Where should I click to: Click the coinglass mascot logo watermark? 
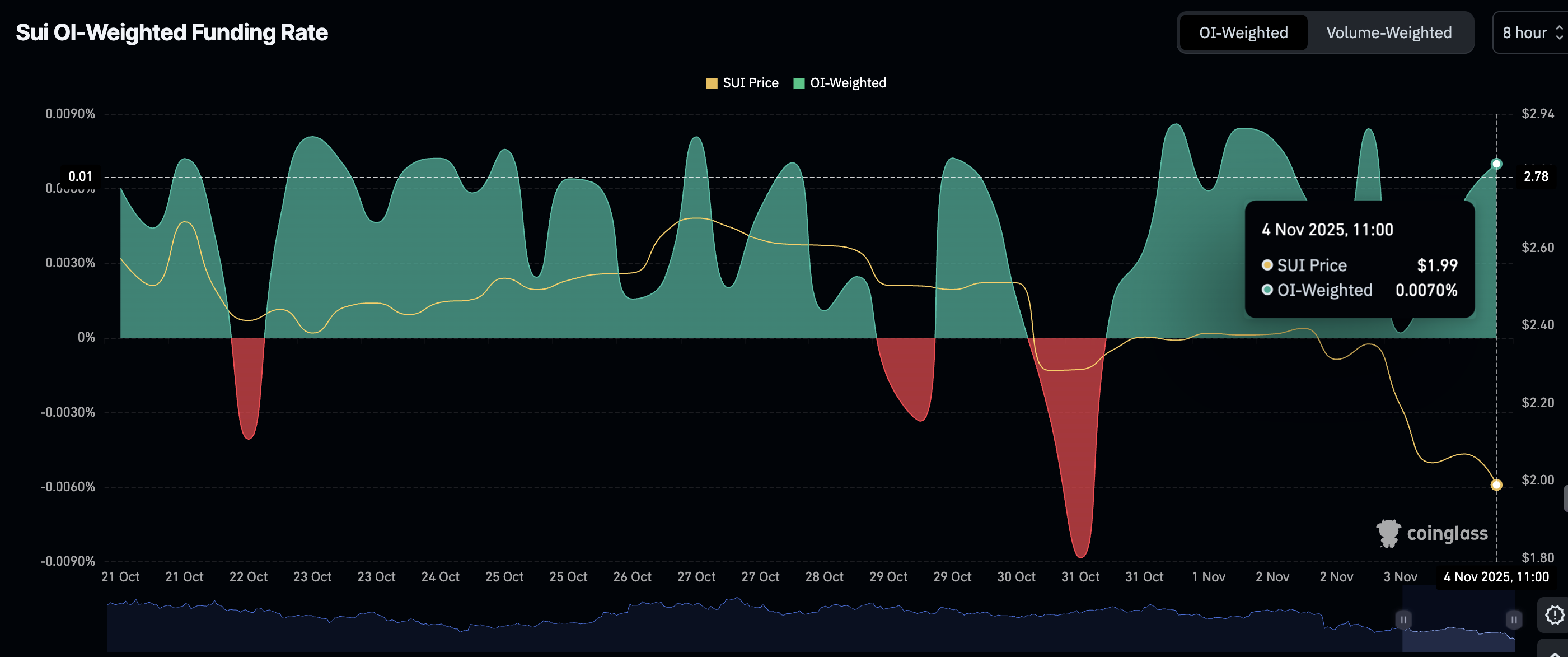[x=1388, y=533]
